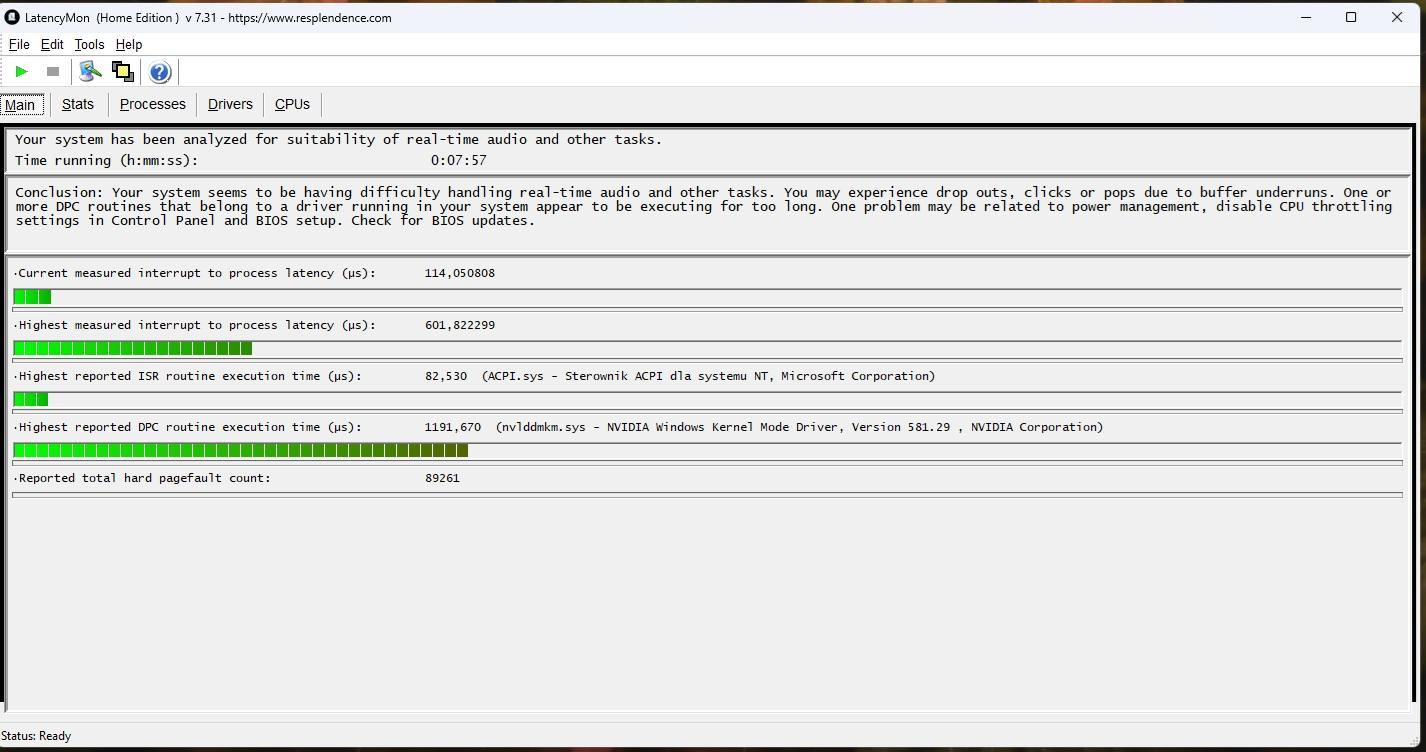The image size is (1426, 752).
Task: Click the gray stop monitoring icon
Action: (x=53, y=72)
